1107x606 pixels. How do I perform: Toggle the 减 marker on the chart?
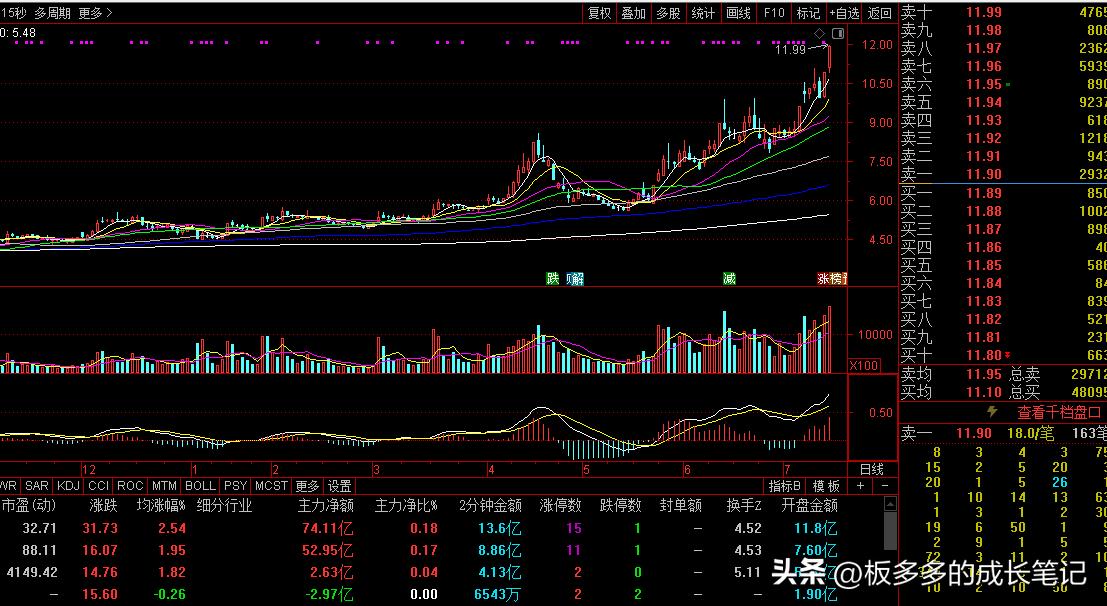coord(729,280)
